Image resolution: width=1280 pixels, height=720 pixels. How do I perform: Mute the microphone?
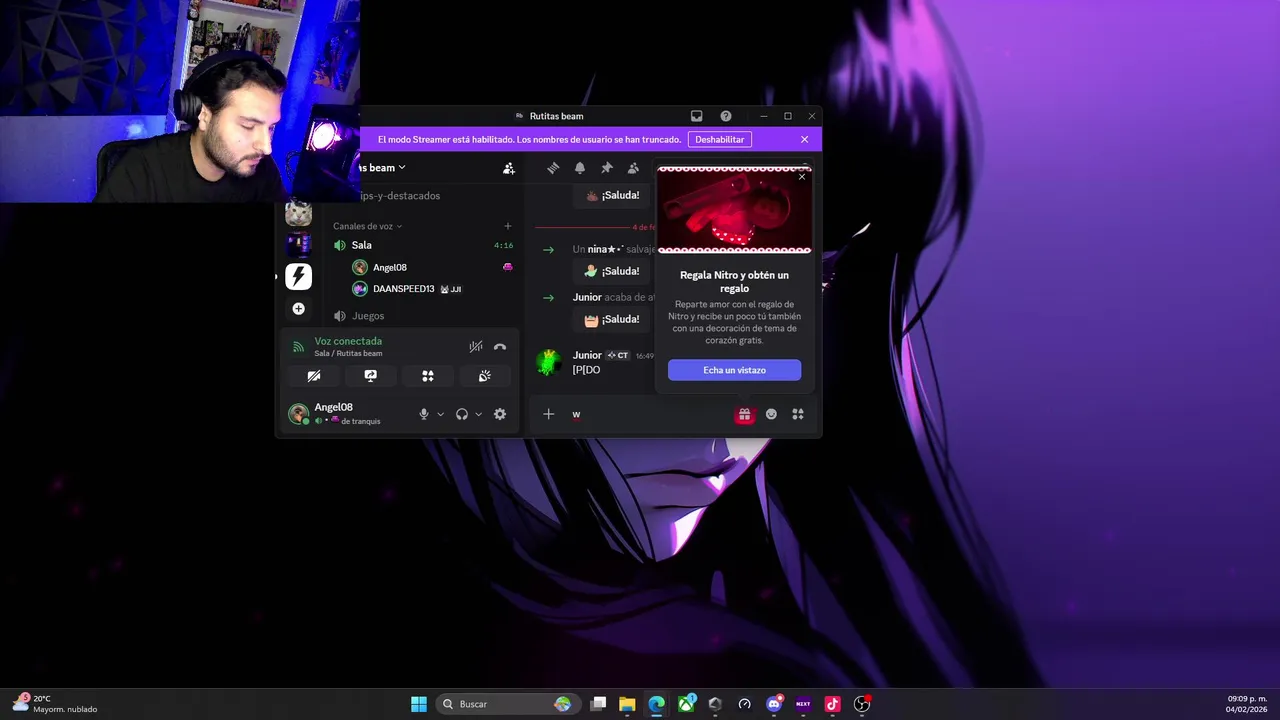tap(424, 414)
